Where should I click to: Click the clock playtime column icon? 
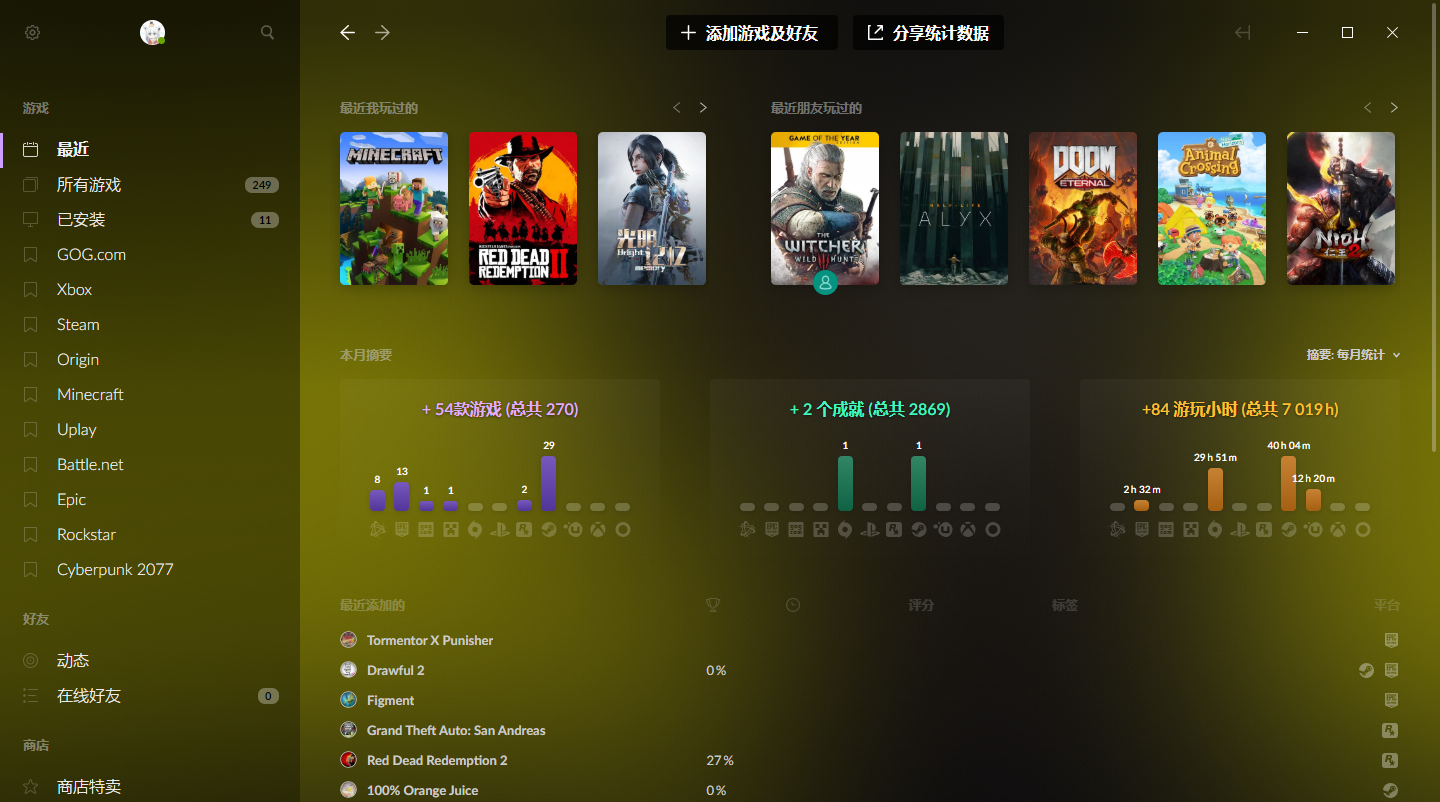pos(793,605)
